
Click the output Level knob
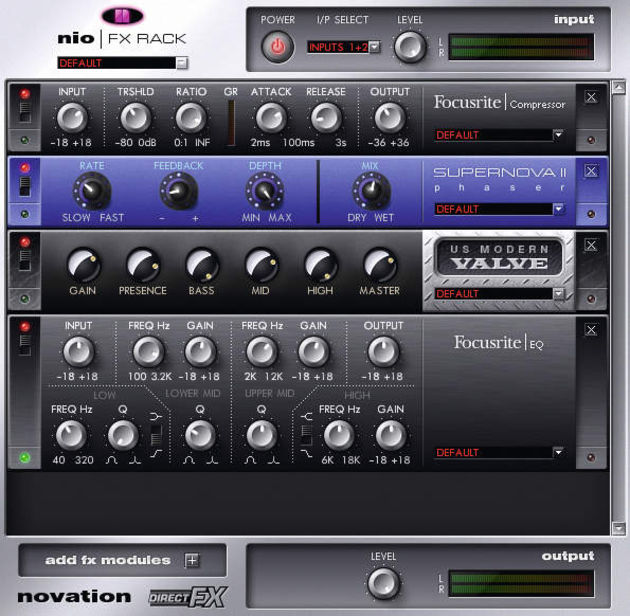pyautogui.click(x=382, y=583)
